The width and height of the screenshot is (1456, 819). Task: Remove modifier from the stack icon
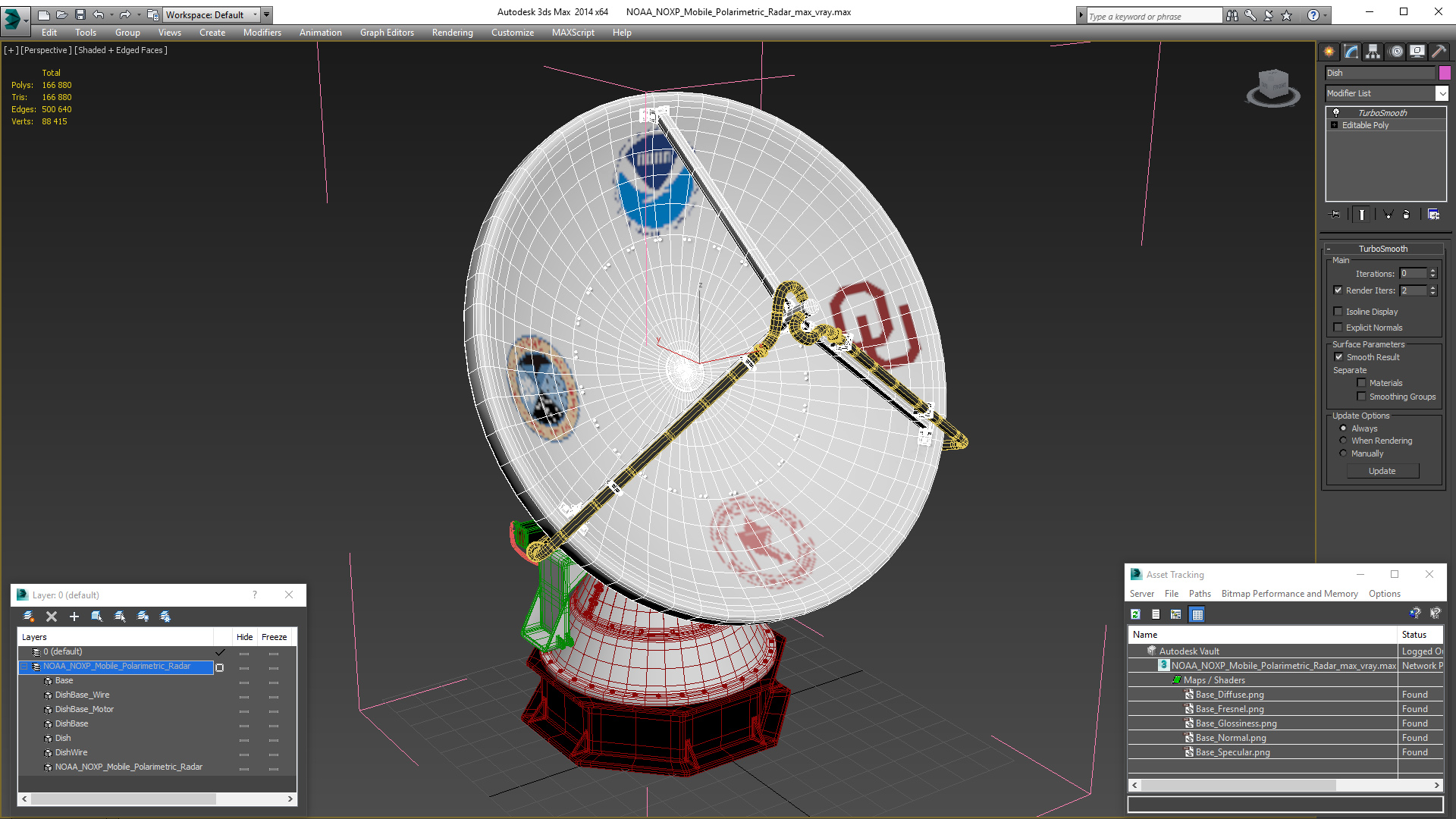[1407, 215]
